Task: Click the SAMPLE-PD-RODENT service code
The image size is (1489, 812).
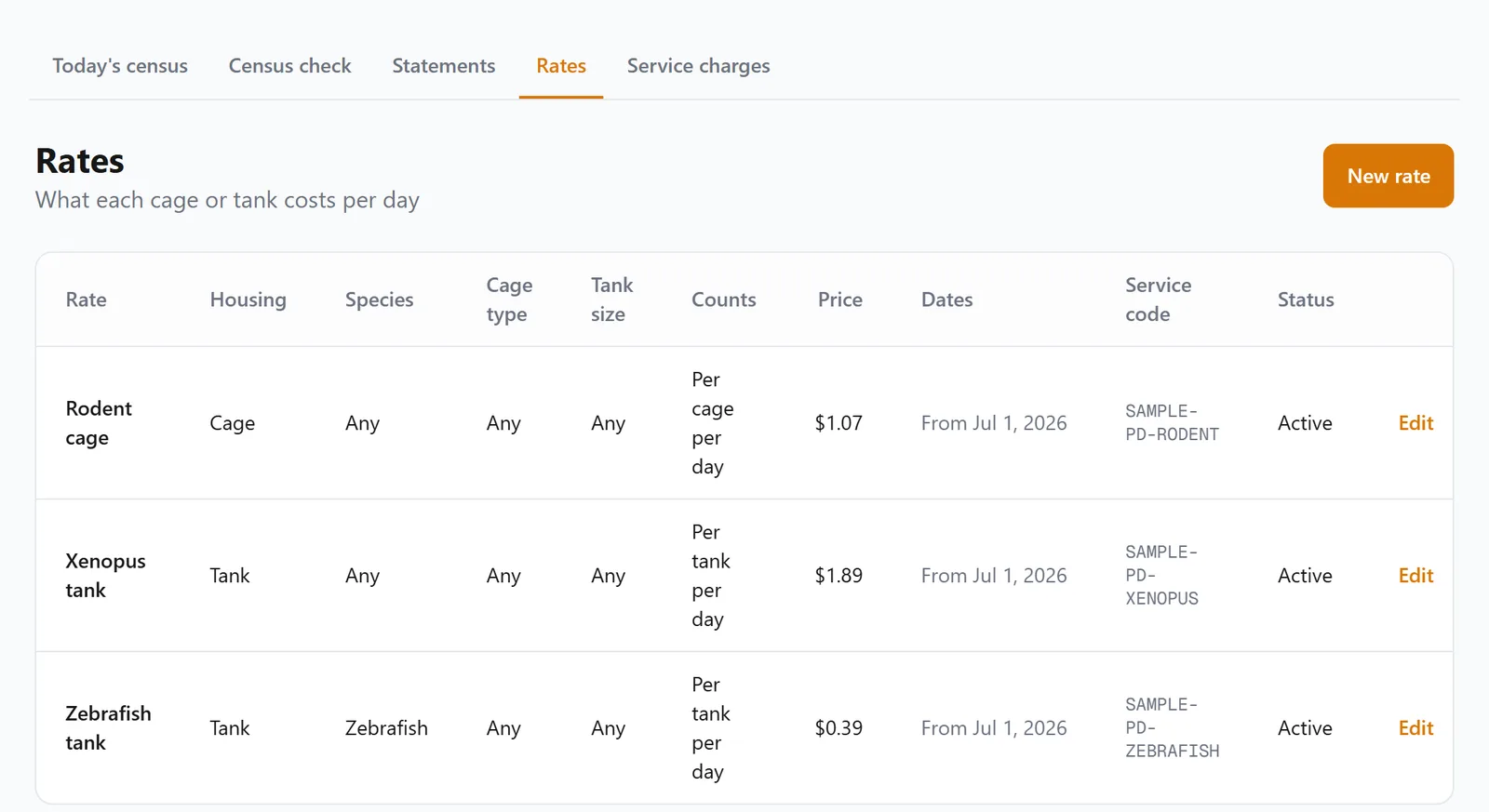Action: coord(1172,423)
